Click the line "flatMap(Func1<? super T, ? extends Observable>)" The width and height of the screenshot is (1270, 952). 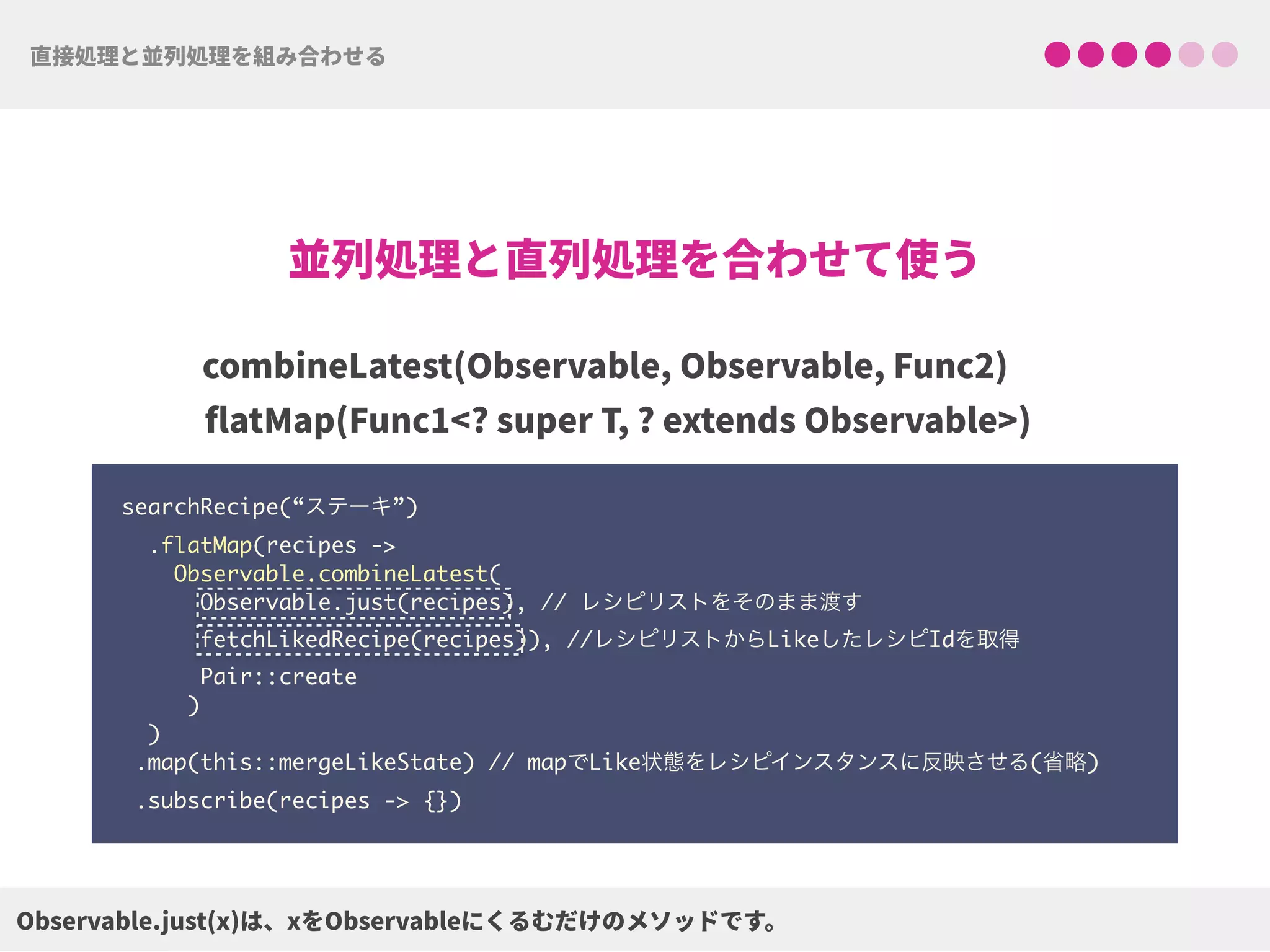coord(617,420)
